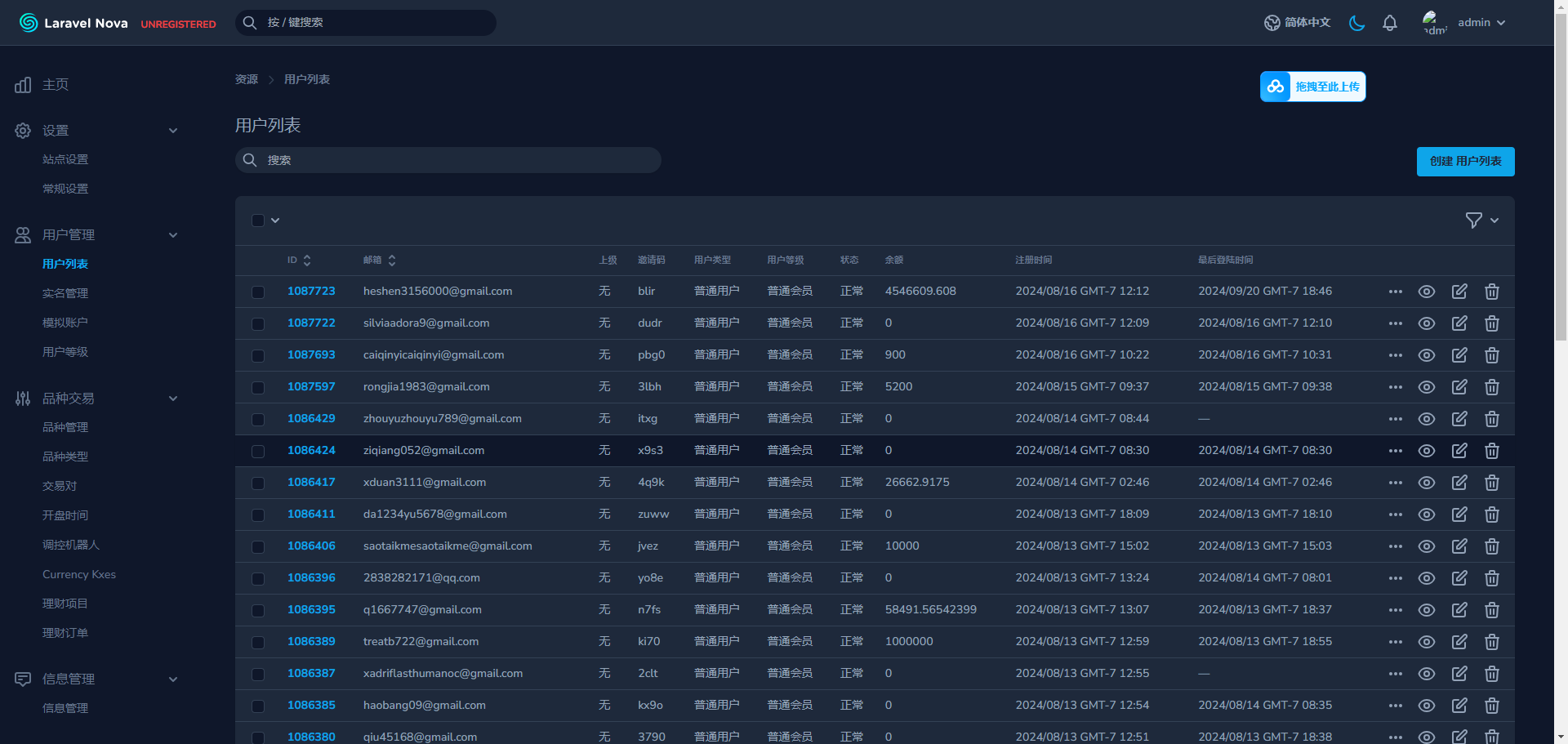
Task: Click the 用户列表 search field
Action: pos(457,160)
